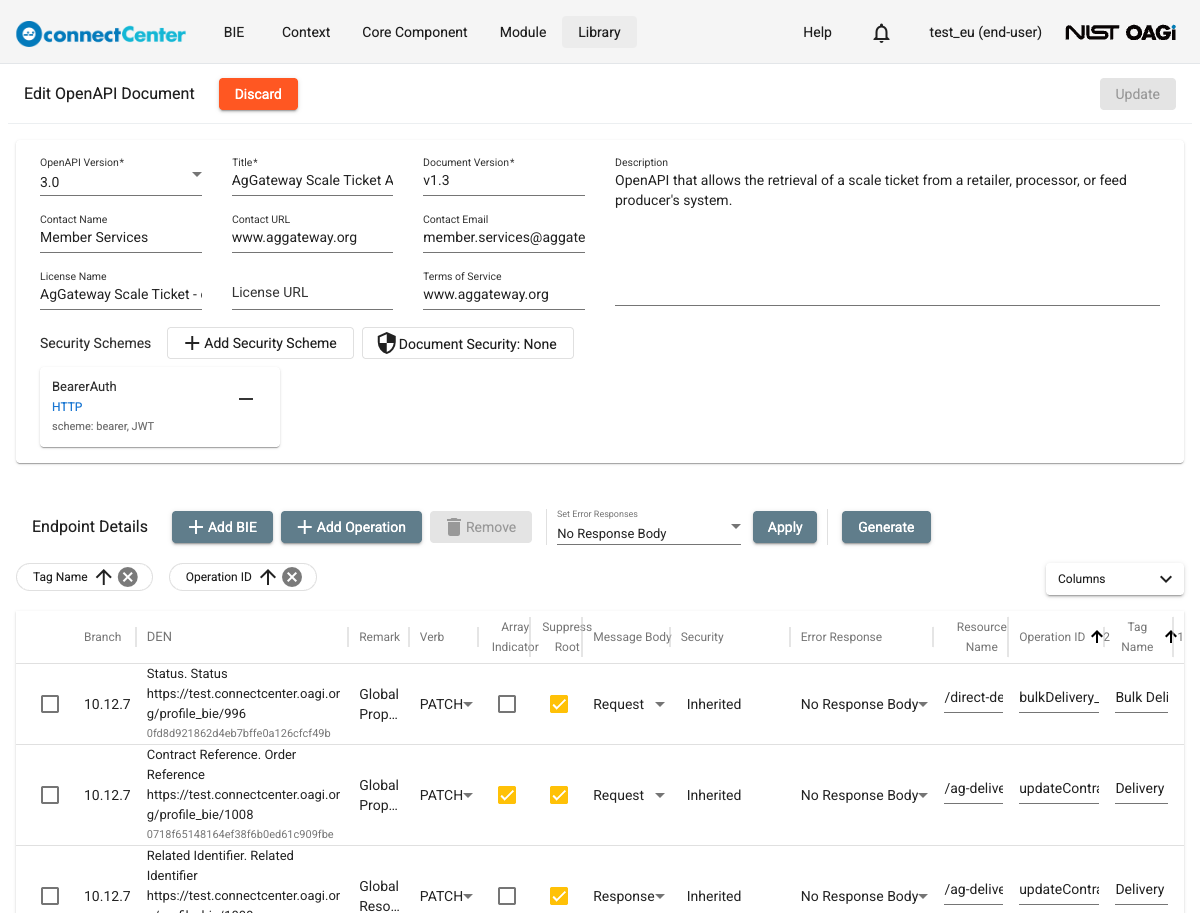Change Verb for Status row
Viewport: 1200px width, 913px height.
click(446, 704)
